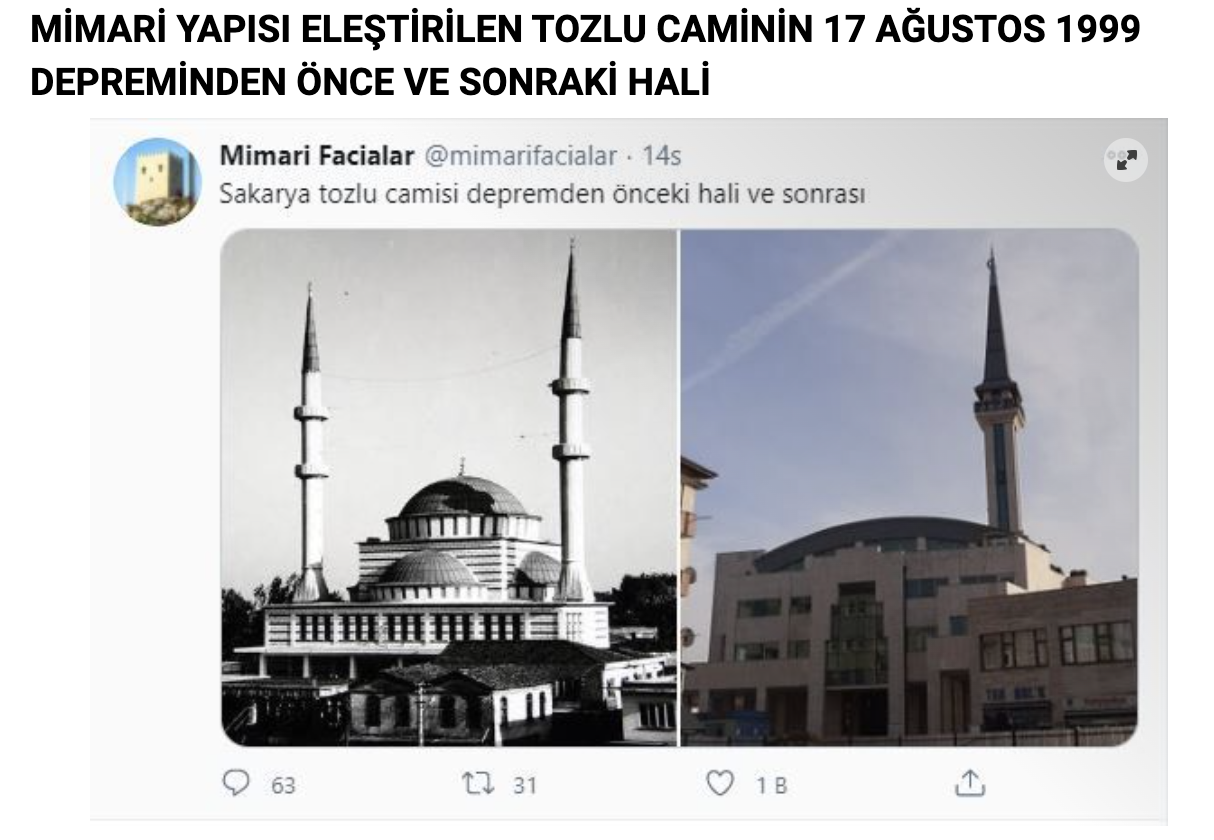Click the tweet text about Sakarya tozlu camisi
The image size is (1214, 840).
coord(542,193)
